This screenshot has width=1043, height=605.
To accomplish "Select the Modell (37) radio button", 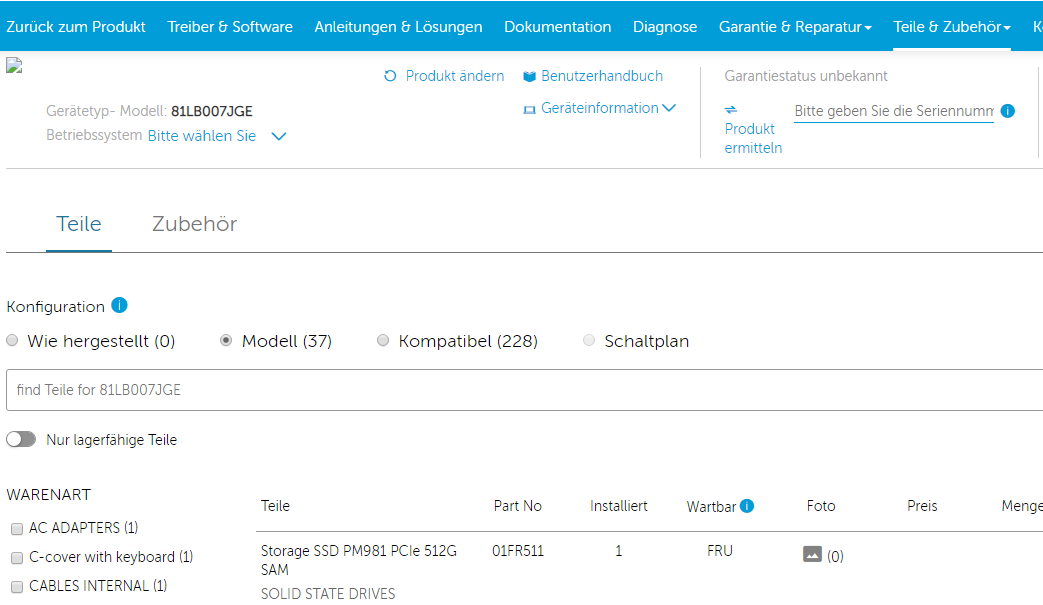I will point(226,340).
